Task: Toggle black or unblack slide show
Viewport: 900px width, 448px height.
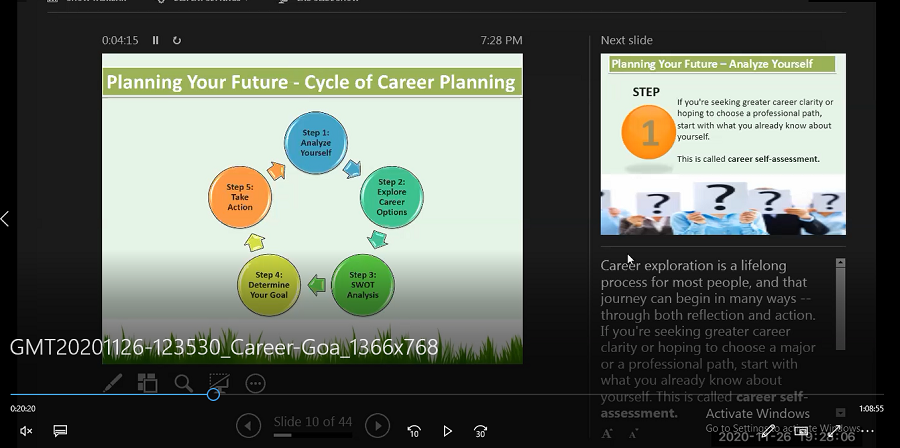Action: (219, 382)
